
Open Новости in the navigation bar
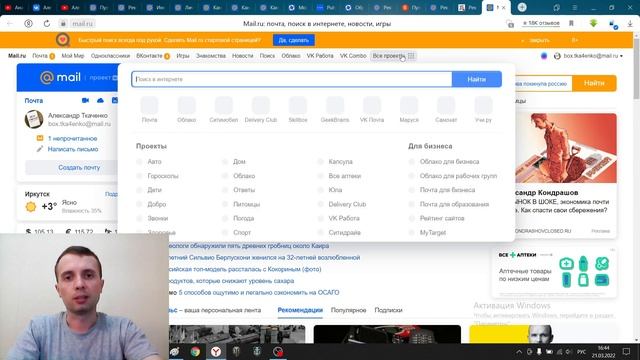click(242, 56)
